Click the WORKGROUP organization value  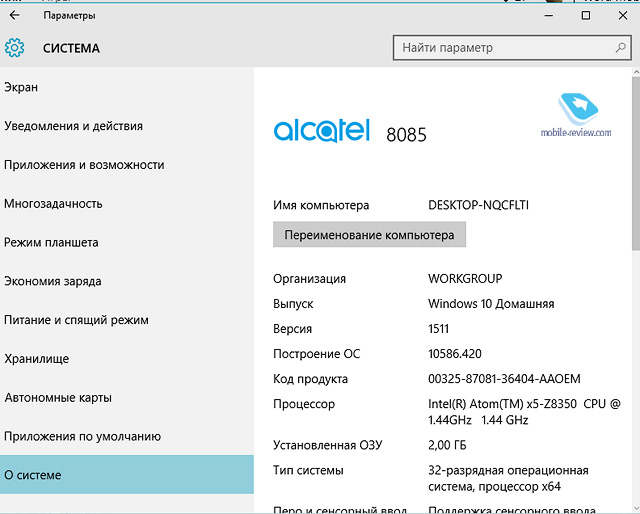tap(465, 279)
